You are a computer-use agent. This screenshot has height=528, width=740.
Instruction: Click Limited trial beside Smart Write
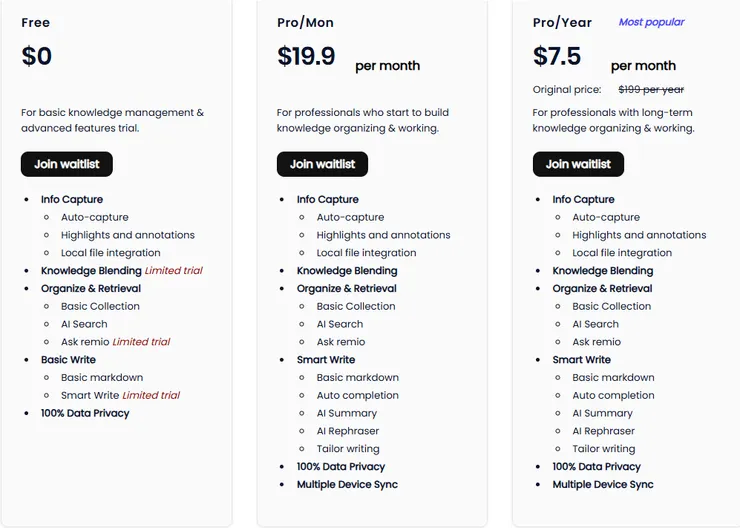(151, 395)
